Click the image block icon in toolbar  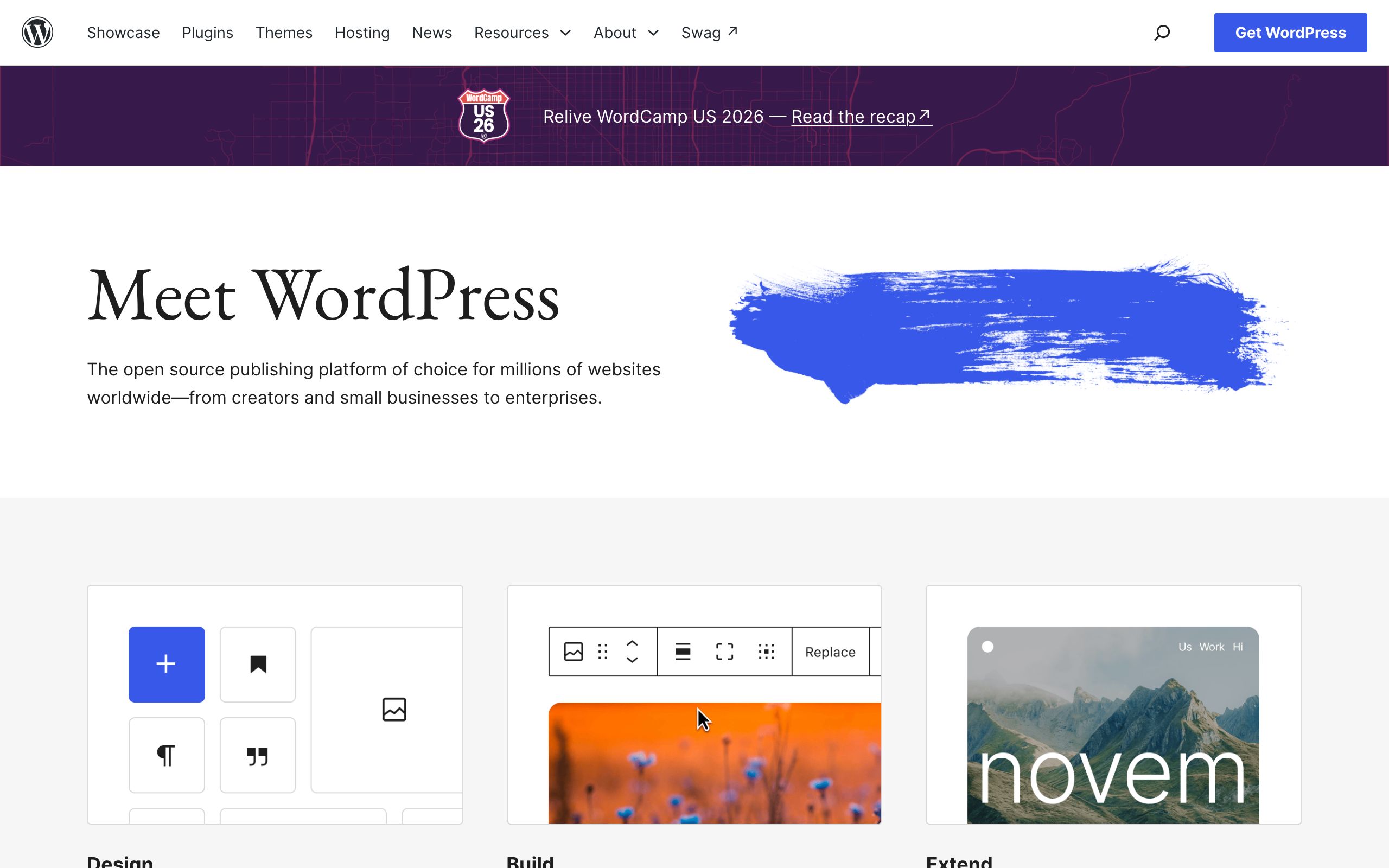574,652
